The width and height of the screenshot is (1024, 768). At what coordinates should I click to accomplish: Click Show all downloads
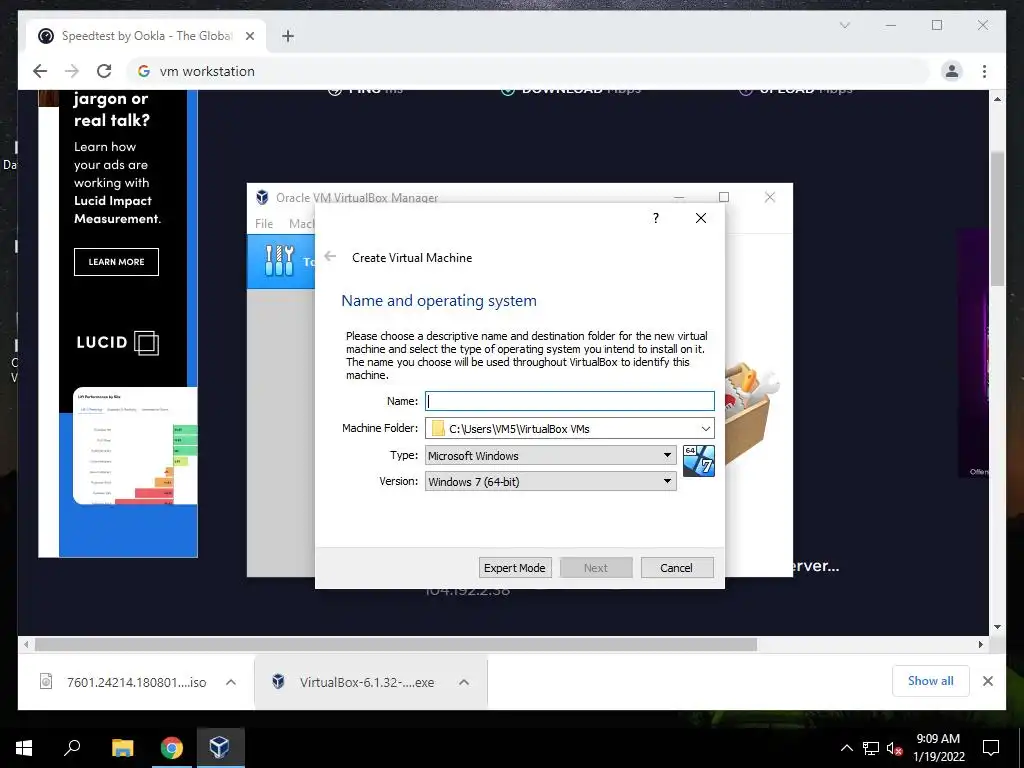click(931, 680)
